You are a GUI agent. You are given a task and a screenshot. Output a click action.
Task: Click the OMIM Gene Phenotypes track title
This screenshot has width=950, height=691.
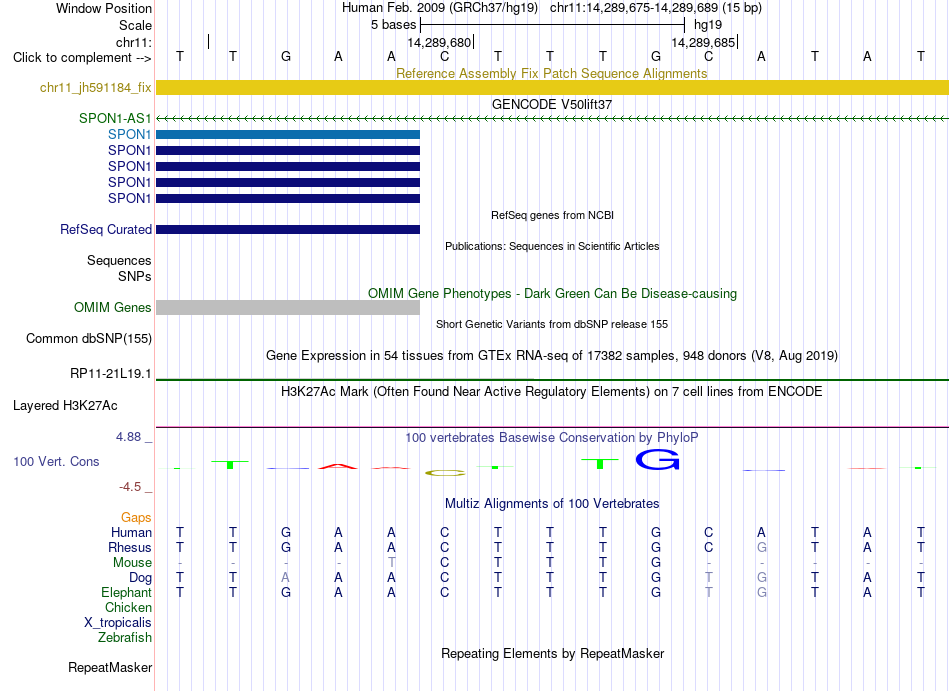pyautogui.click(x=552, y=294)
